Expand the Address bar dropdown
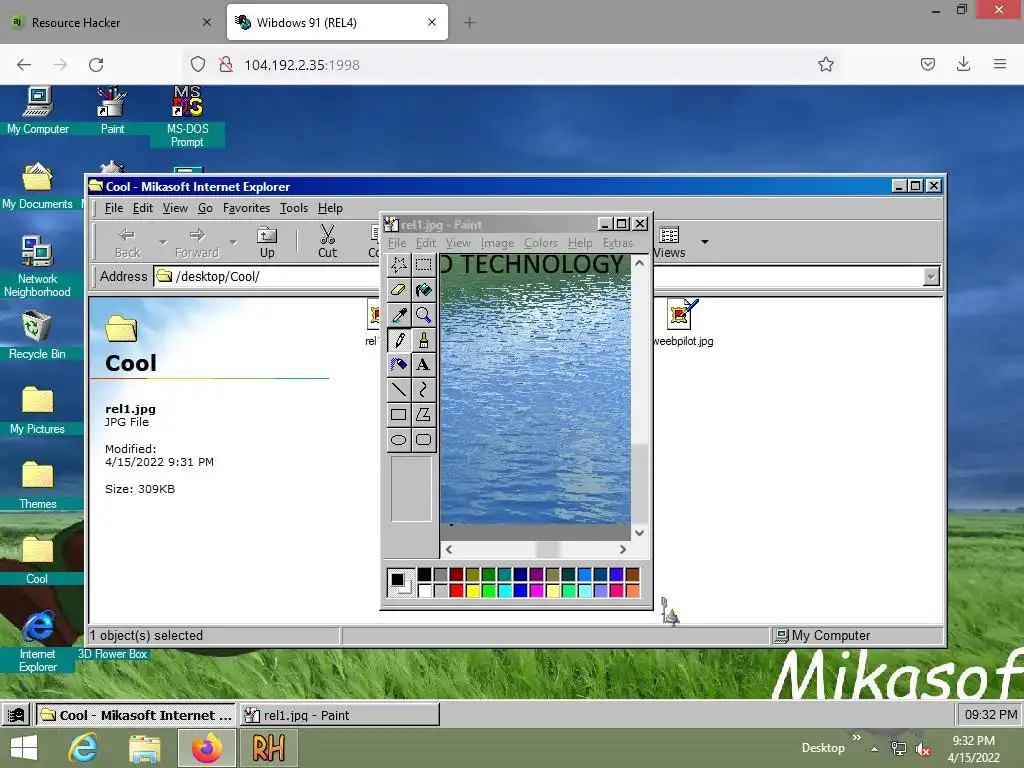Viewport: 1024px width, 768px height. tap(931, 277)
